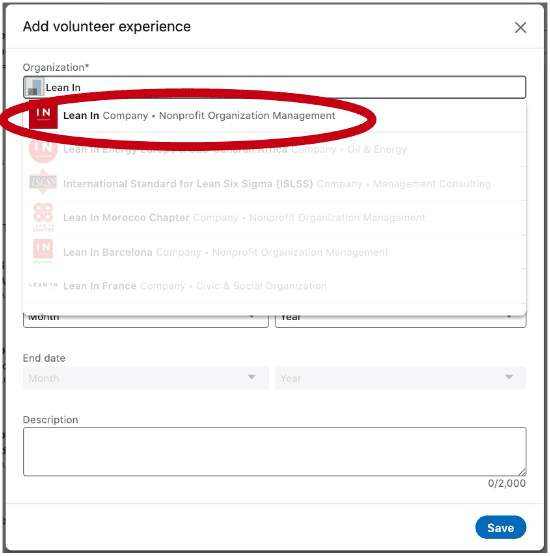The height and width of the screenshot is (556, 550).
Task: Choose International Standard for Lean Six Sigma suggestion
Action: 274,184
